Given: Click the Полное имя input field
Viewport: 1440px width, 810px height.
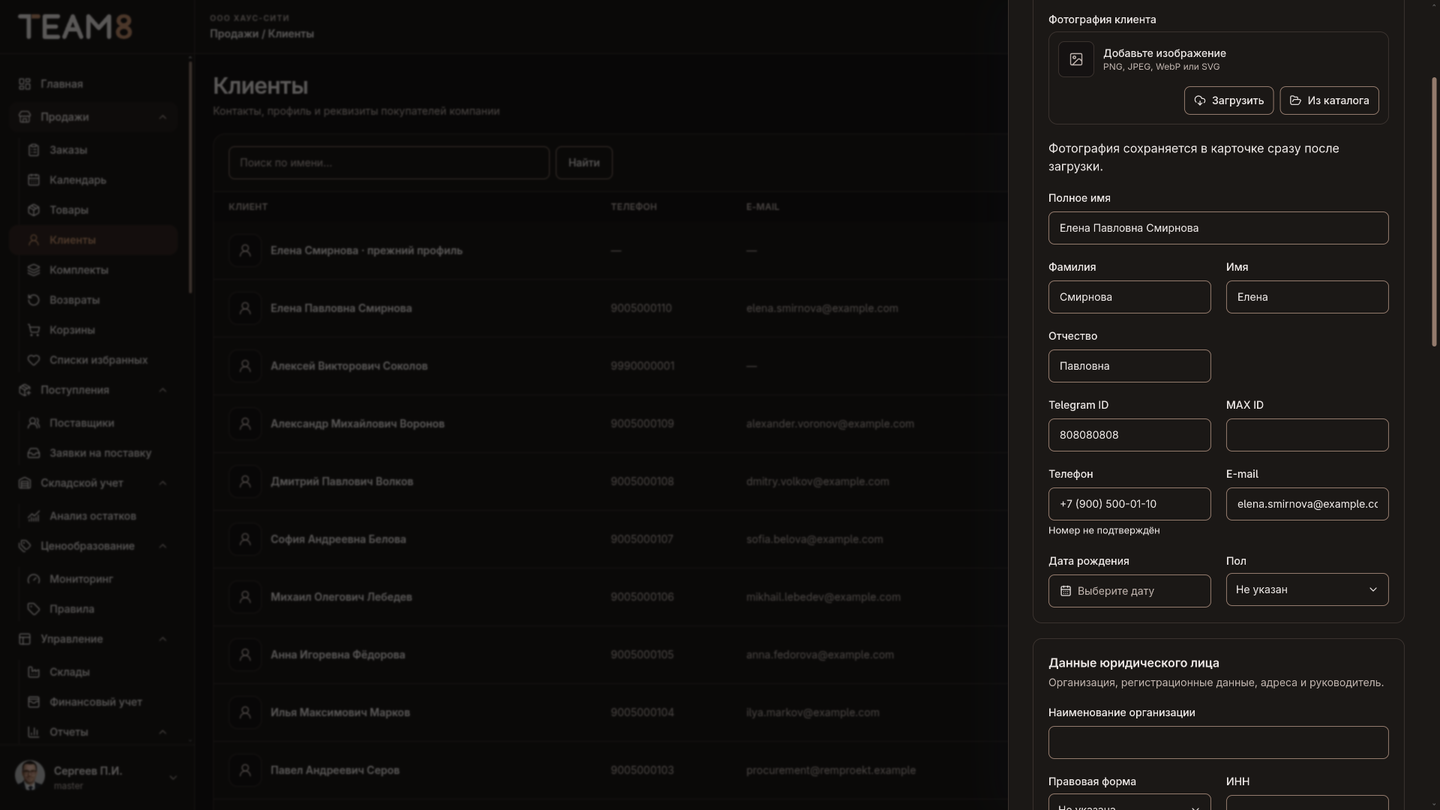Looking at the screenshot, I should click(1218, 228).
